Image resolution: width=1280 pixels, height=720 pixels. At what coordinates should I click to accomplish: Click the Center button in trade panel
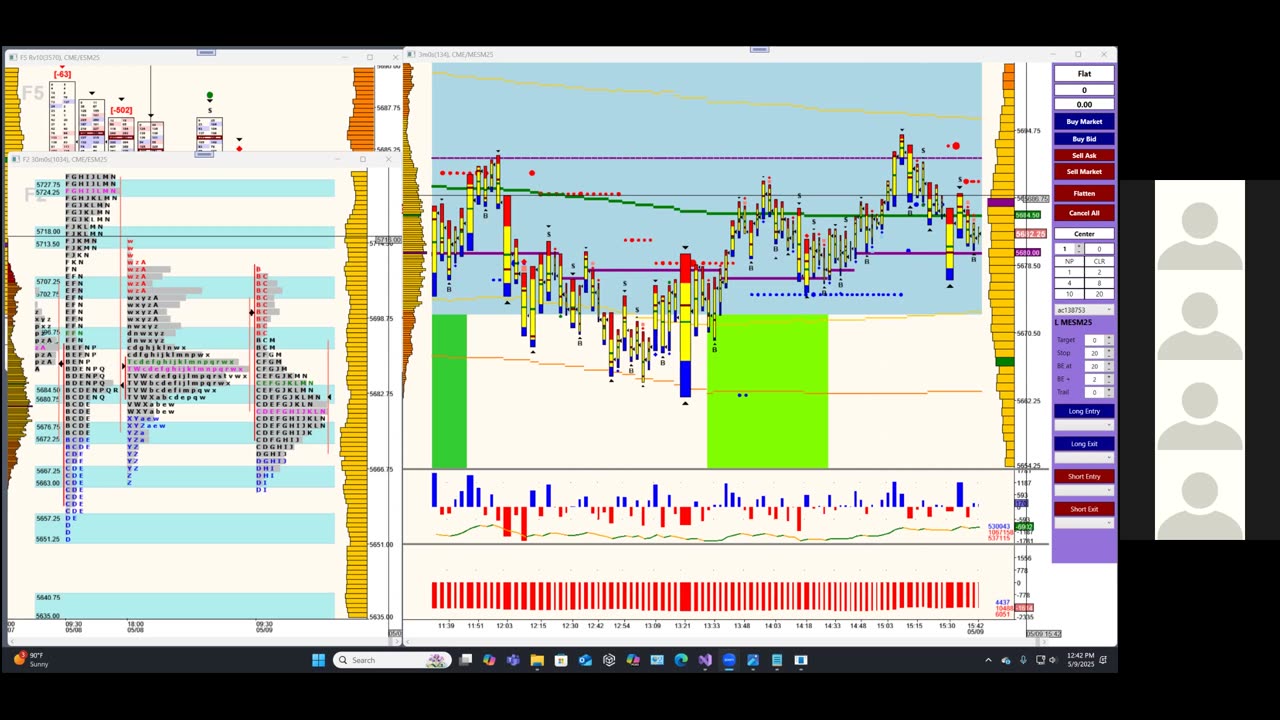1084,234
